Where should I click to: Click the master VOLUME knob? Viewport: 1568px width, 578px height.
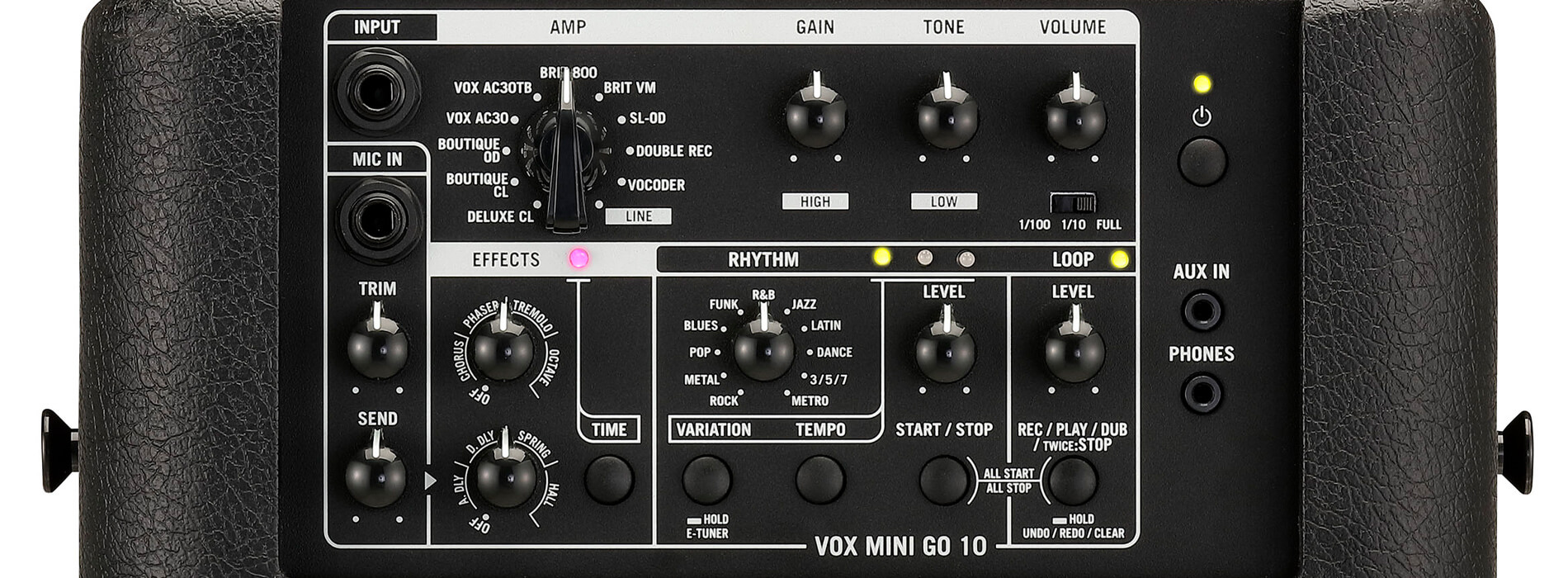pos(1075,117)
